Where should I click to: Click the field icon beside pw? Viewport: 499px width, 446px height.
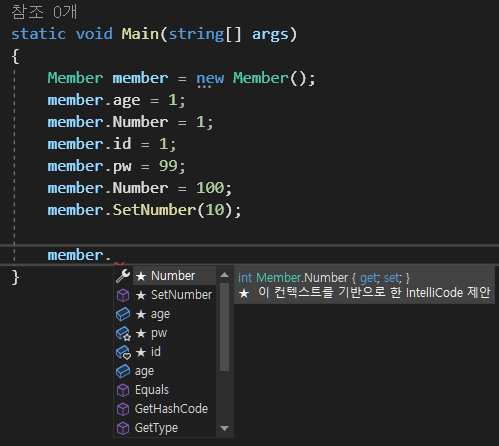click(123, 333)
